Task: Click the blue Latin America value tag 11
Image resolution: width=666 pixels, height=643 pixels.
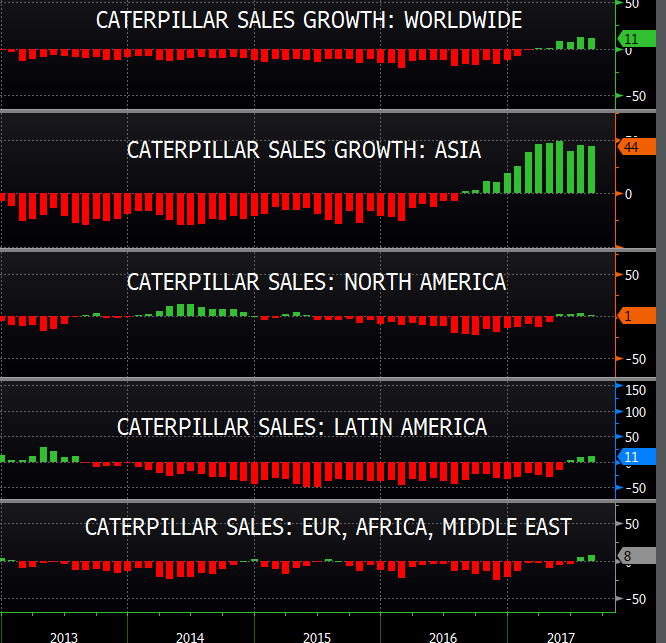Action: pos(637,457)
